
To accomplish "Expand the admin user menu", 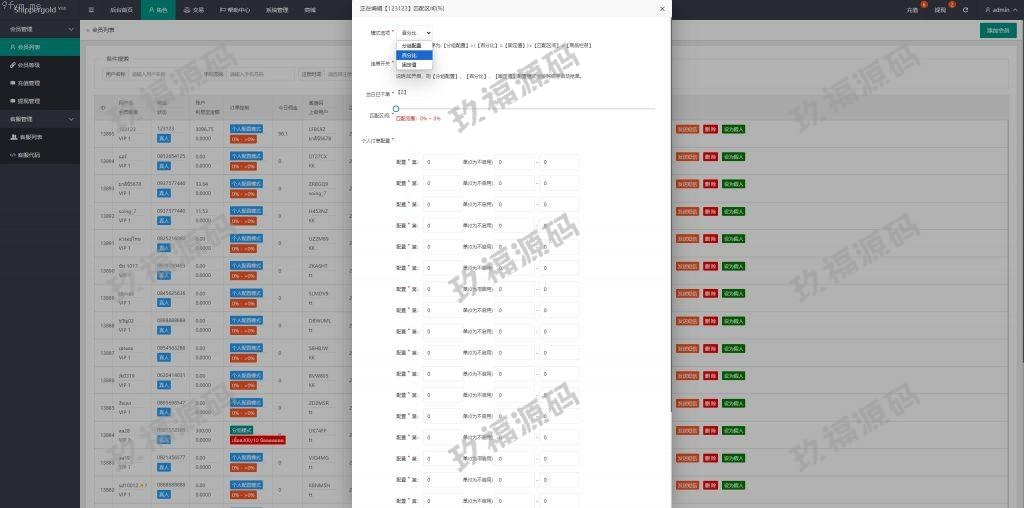I will point(1000,9).
